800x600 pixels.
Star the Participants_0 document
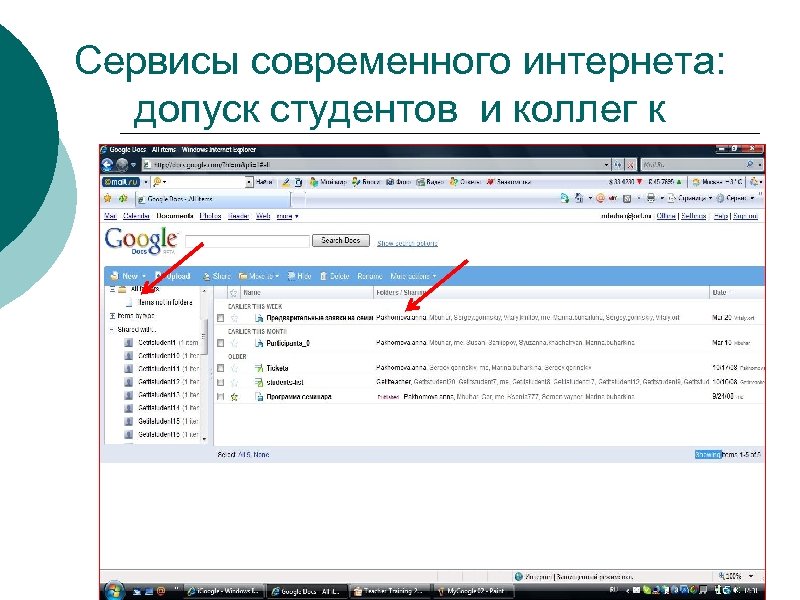[x=234, y=343]
